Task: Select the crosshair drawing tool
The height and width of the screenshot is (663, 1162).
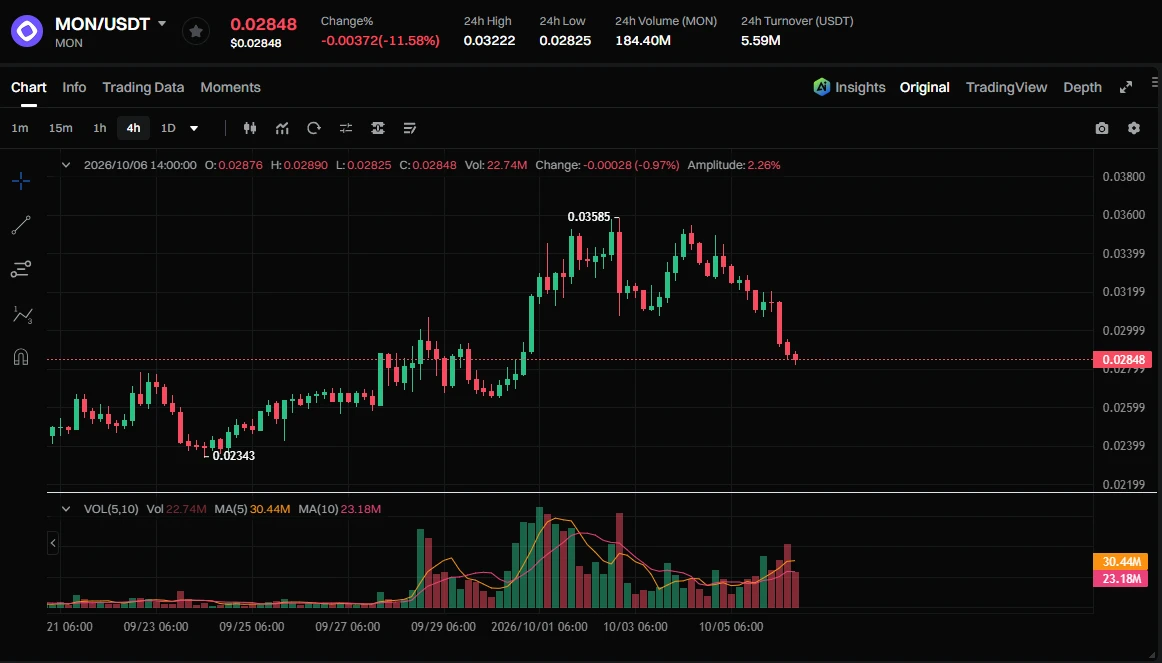Action: pos(21,181)
